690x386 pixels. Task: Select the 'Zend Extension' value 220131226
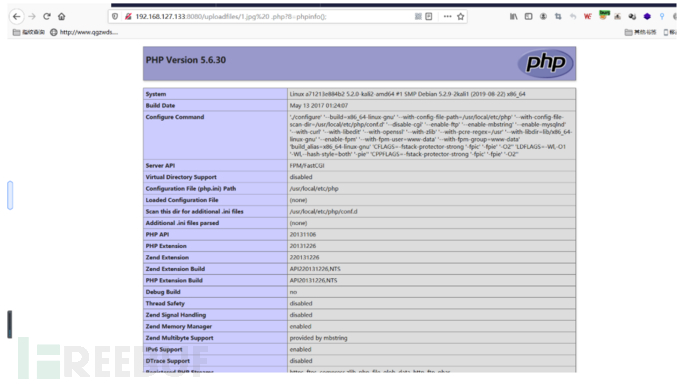(305, 257)
